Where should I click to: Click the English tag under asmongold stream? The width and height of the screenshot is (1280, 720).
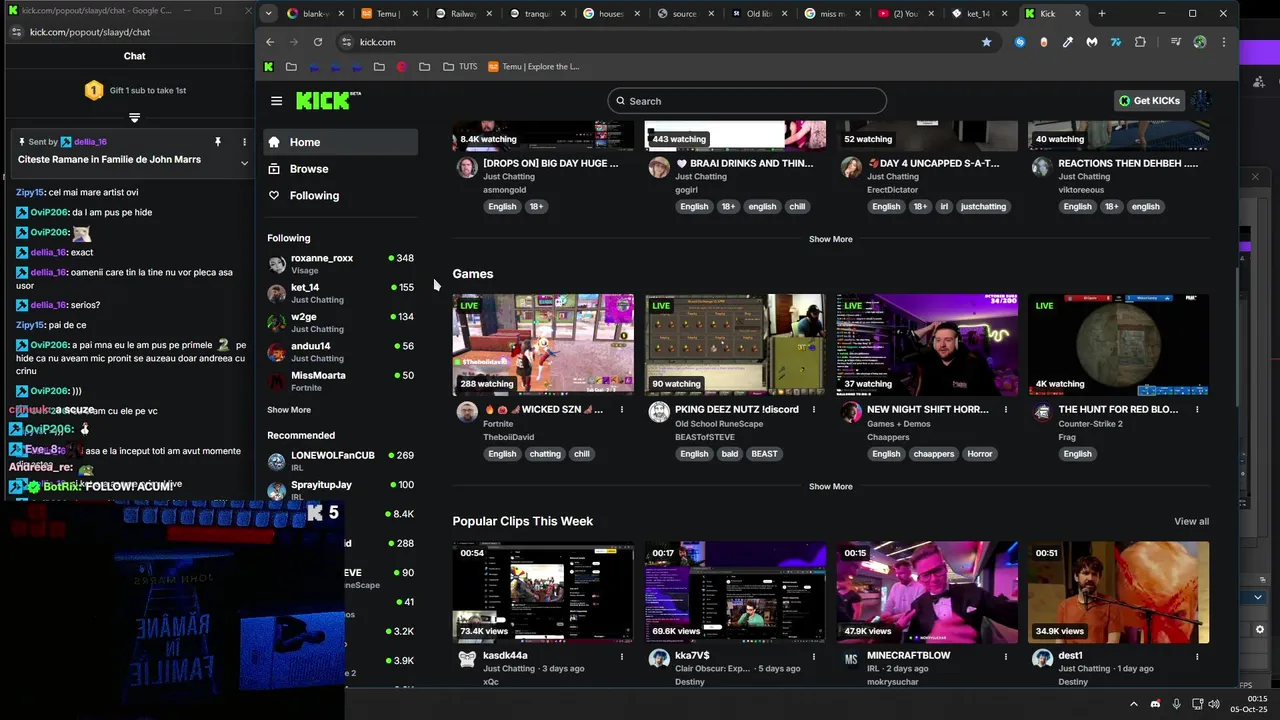[502, 207]
